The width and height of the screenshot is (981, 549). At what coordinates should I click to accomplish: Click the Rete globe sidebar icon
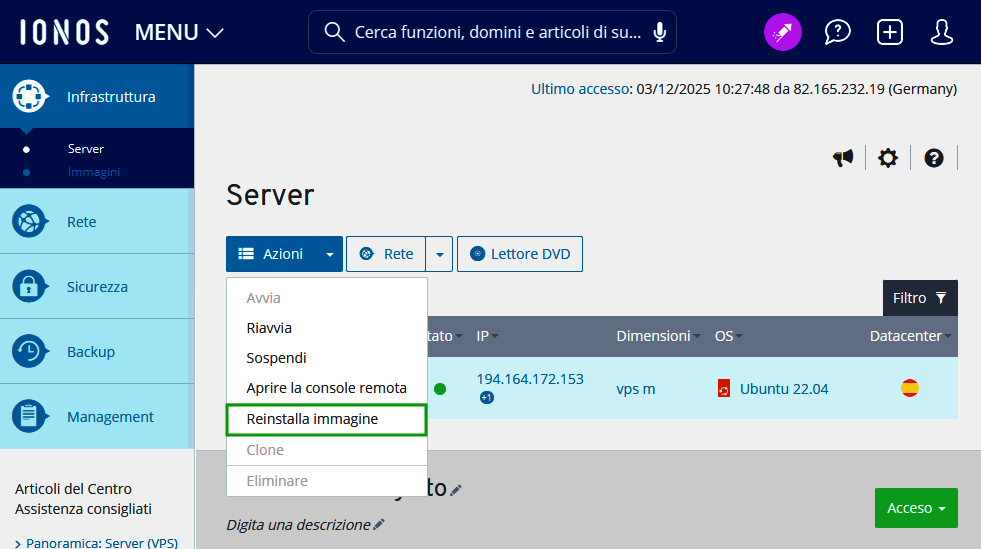coord(29,221)
